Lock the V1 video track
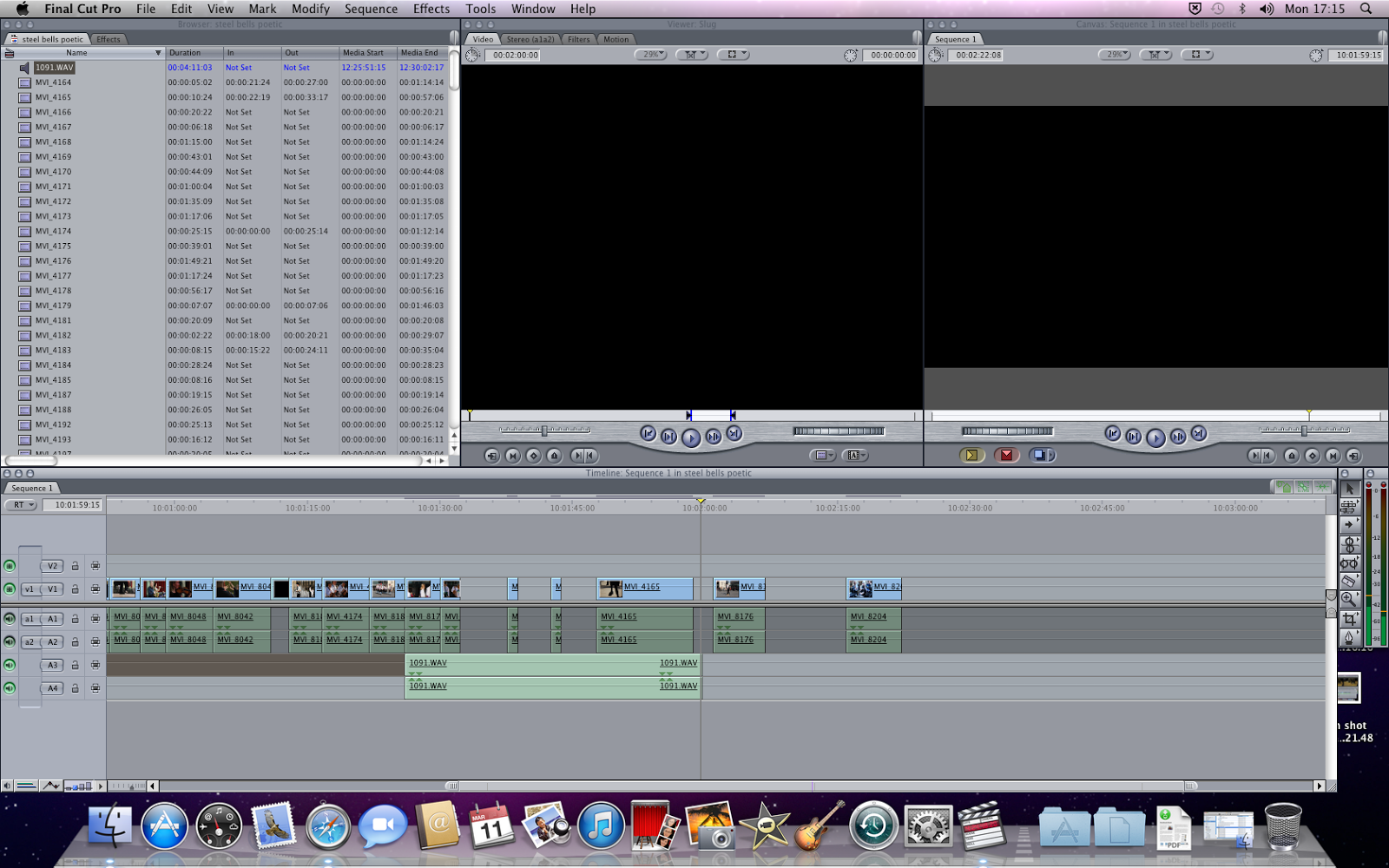The width and height of the screenshot is (1389, 868). (x=76, y=589)
